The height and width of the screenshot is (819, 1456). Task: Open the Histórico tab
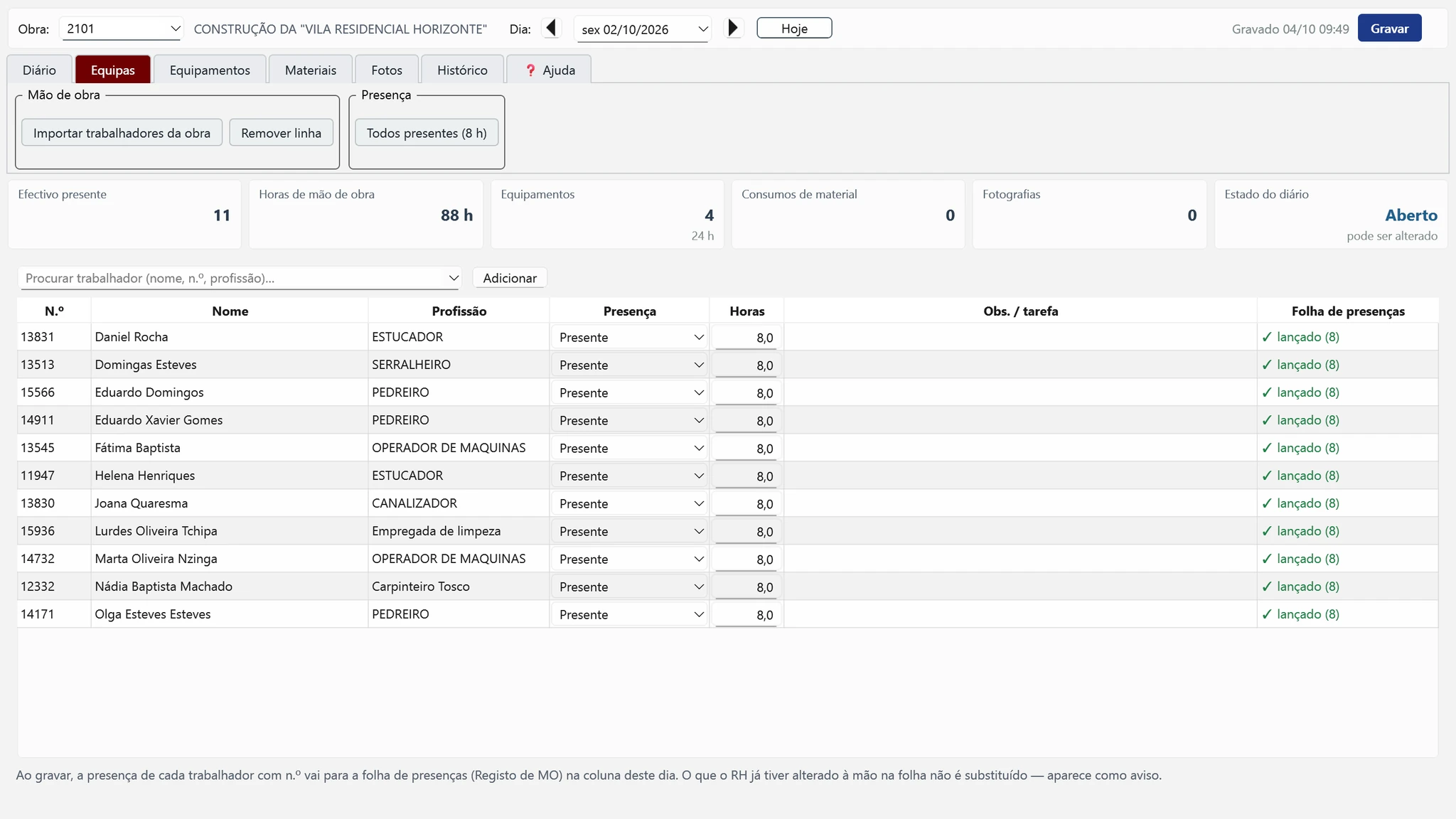tap(462, 70)
